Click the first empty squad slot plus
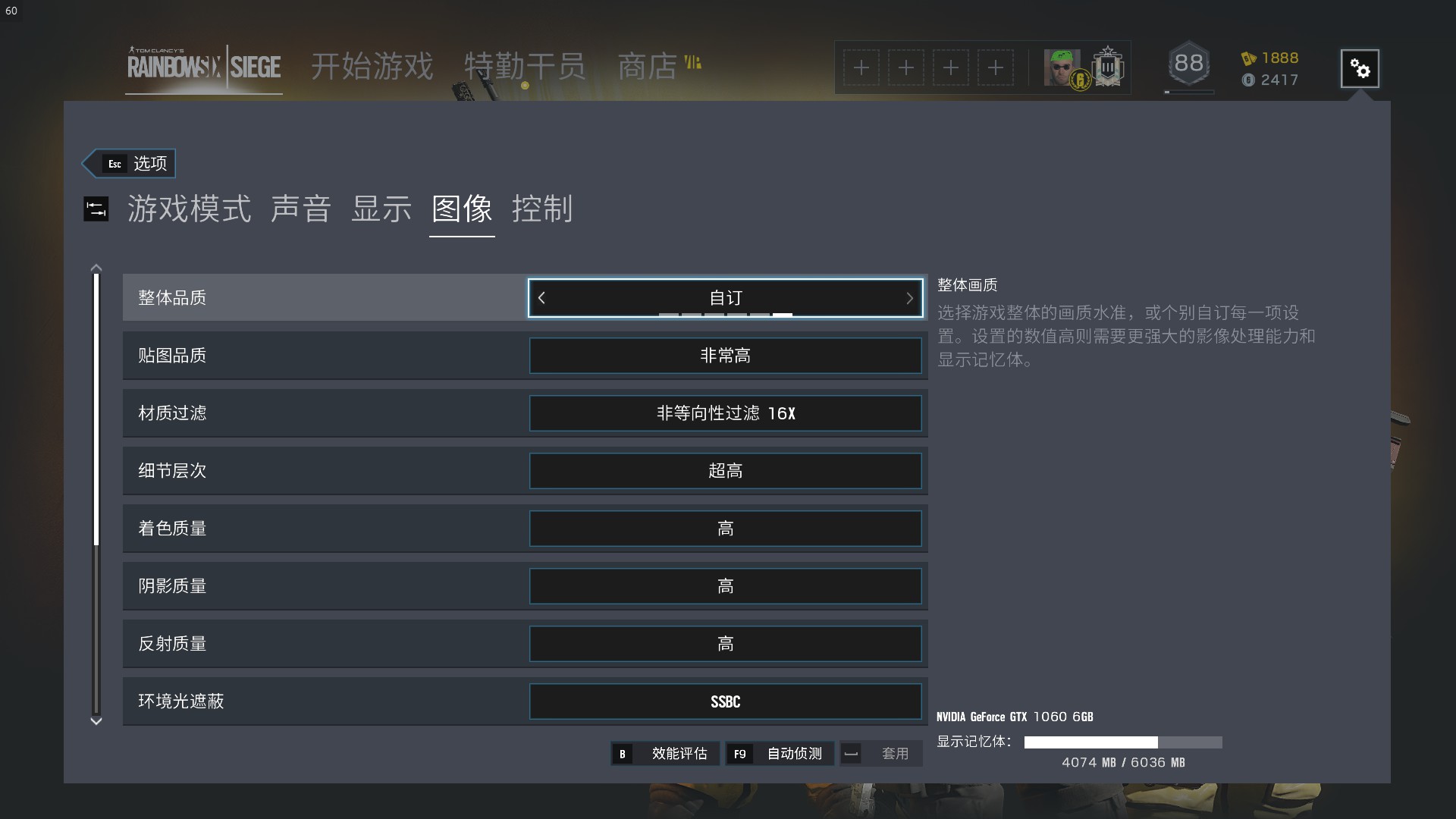Viewport: 1456px width, 819px height. point(861,68)
